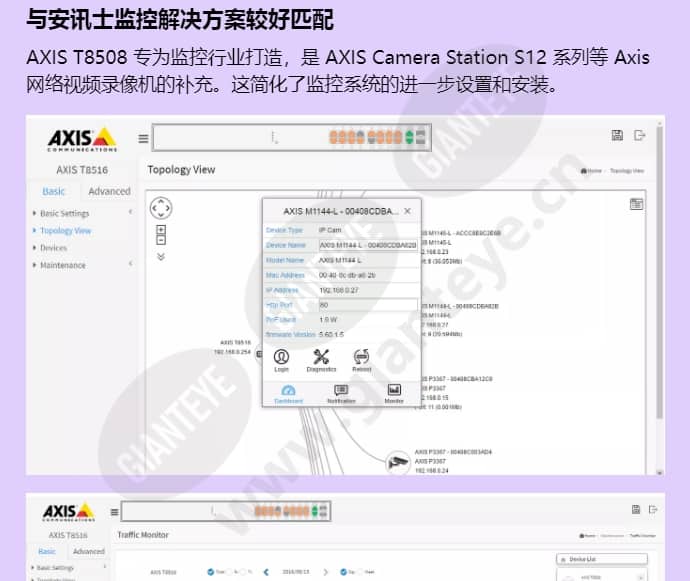Expand the double-chevron below zoom controls

click(161, 257)
